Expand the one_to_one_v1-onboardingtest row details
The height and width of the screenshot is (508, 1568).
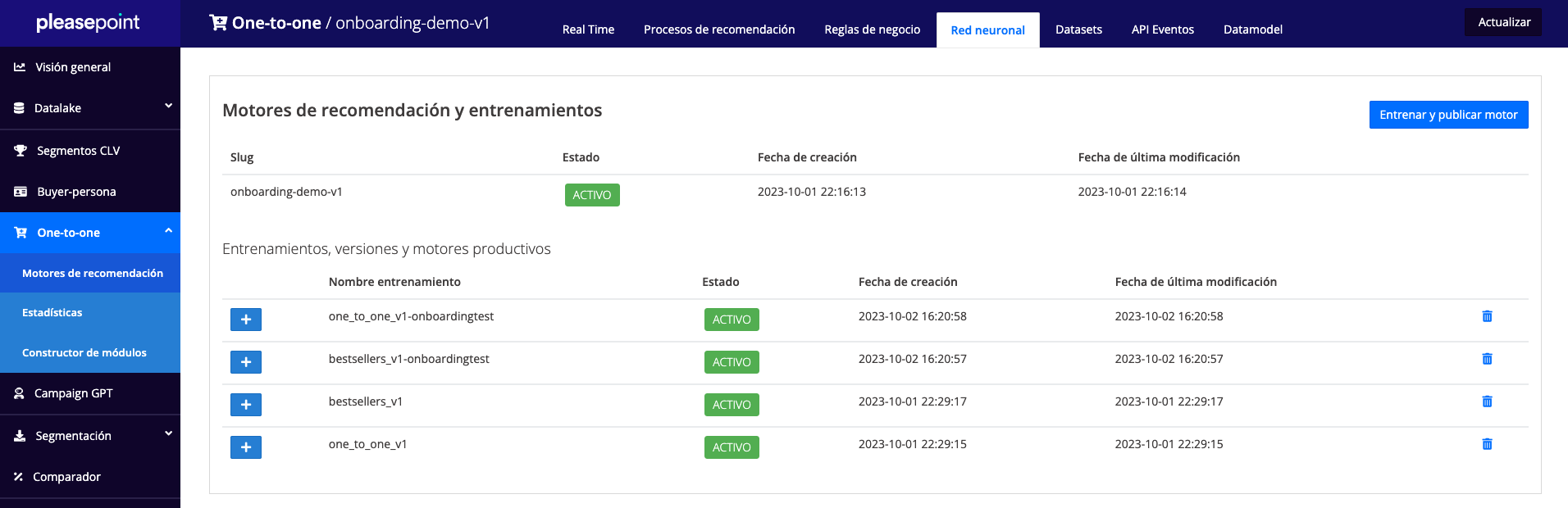coord(246,320)
